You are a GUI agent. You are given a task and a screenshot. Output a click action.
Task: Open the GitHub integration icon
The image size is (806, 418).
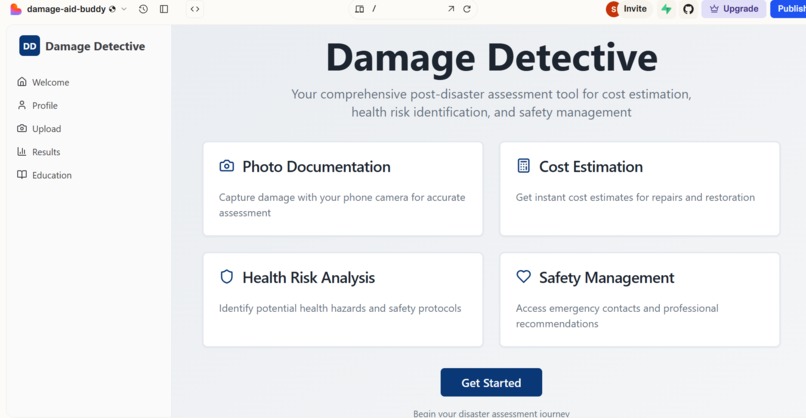pos(688,9)
